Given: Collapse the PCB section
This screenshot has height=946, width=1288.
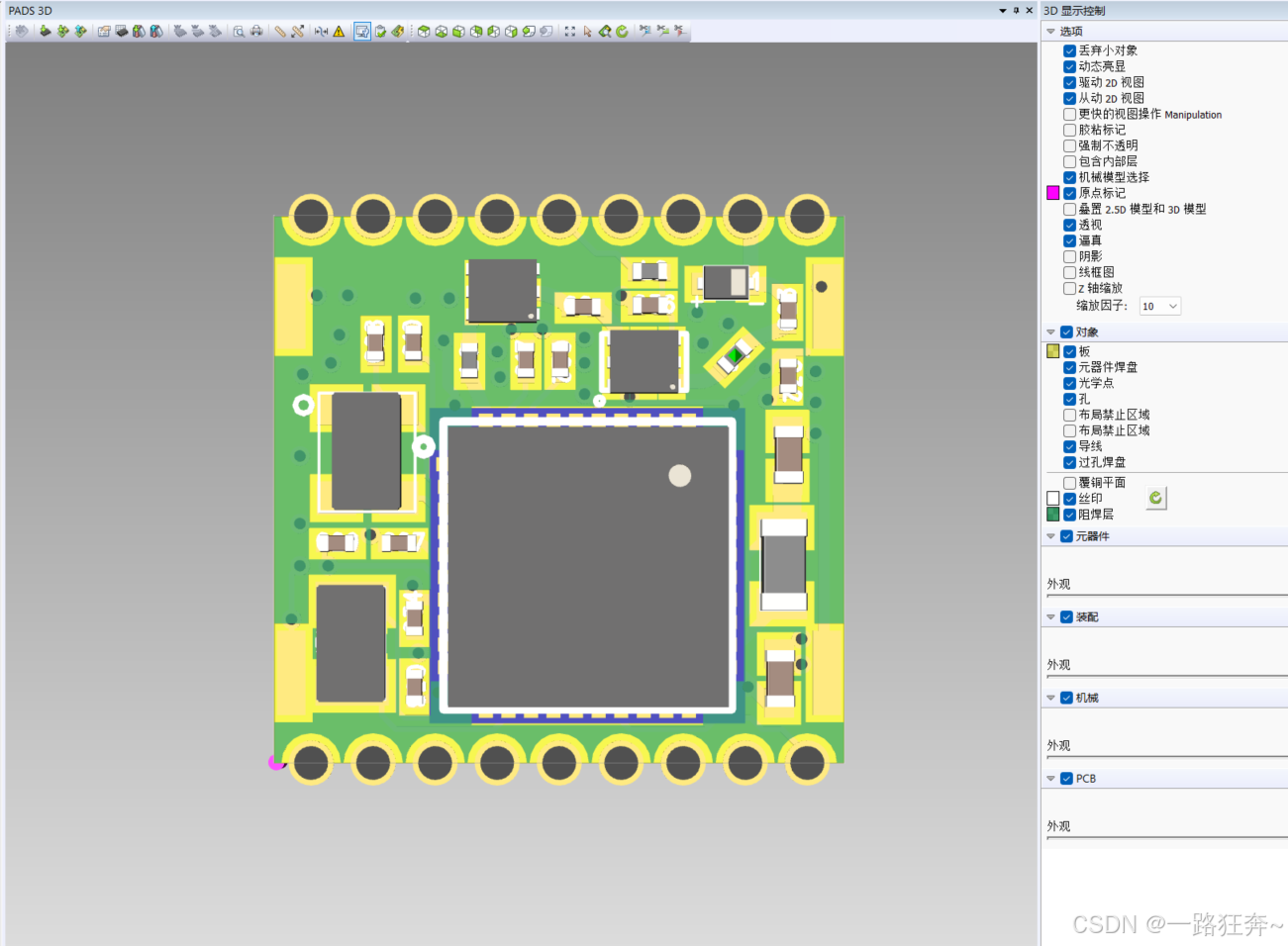Looking at the screenshot, I should 1051,779.
